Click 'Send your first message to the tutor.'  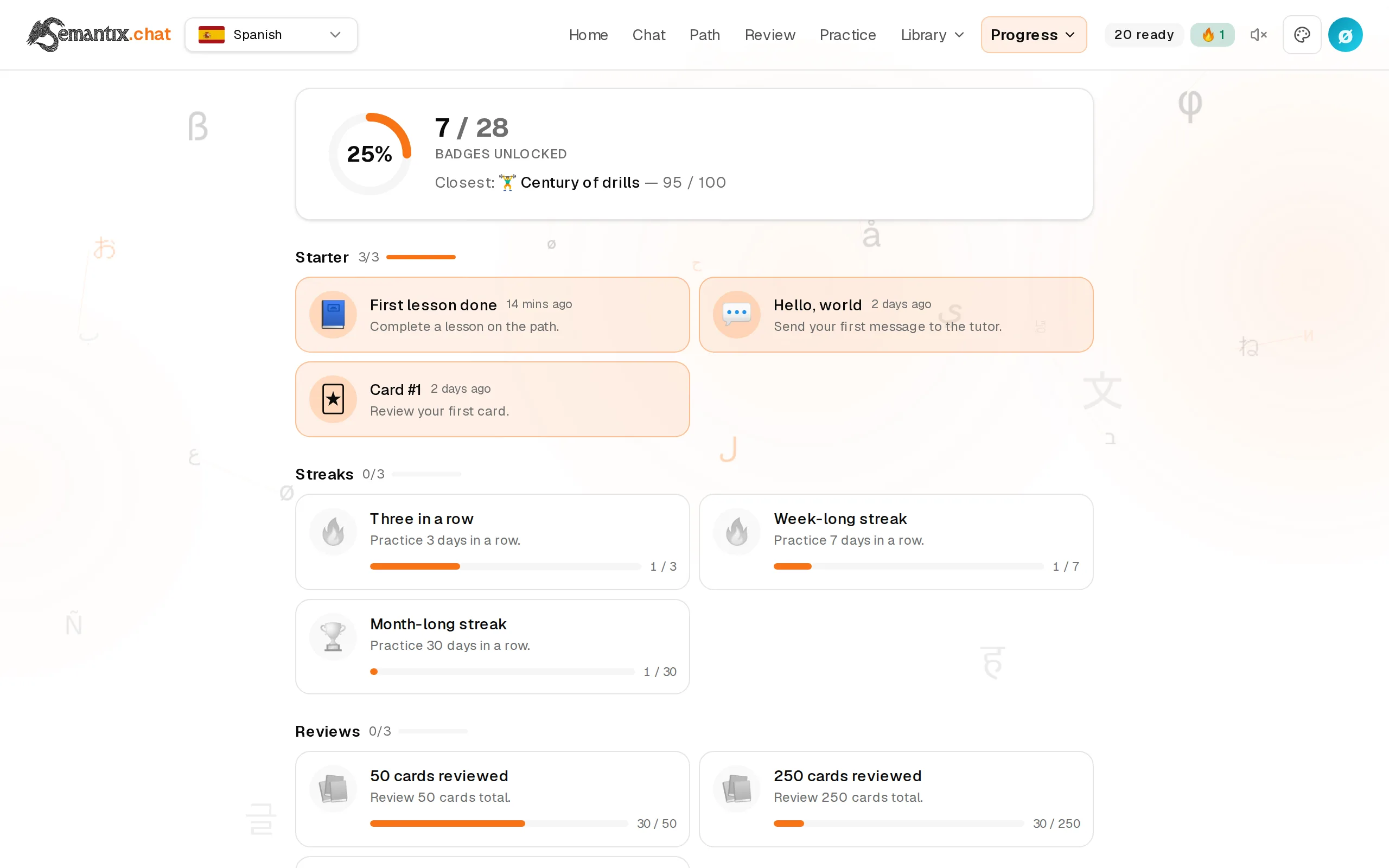887,327
